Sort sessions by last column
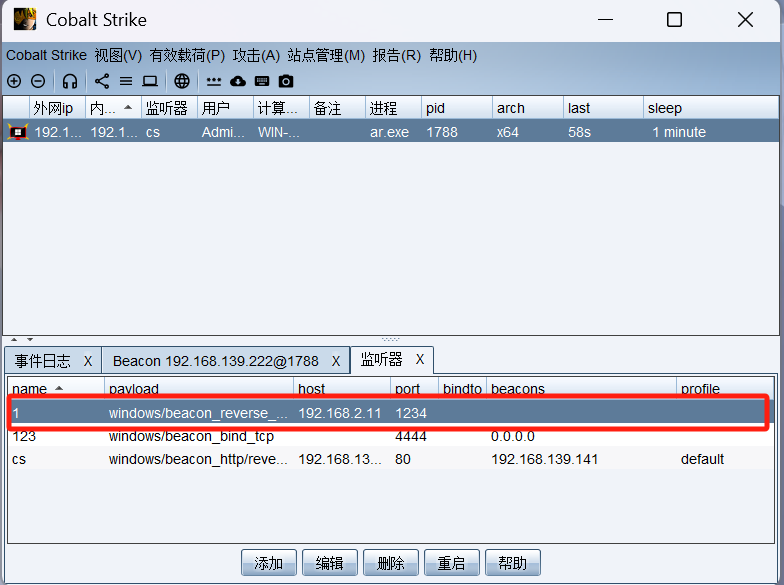Screen dimensions: 784x585 (604, 108)
